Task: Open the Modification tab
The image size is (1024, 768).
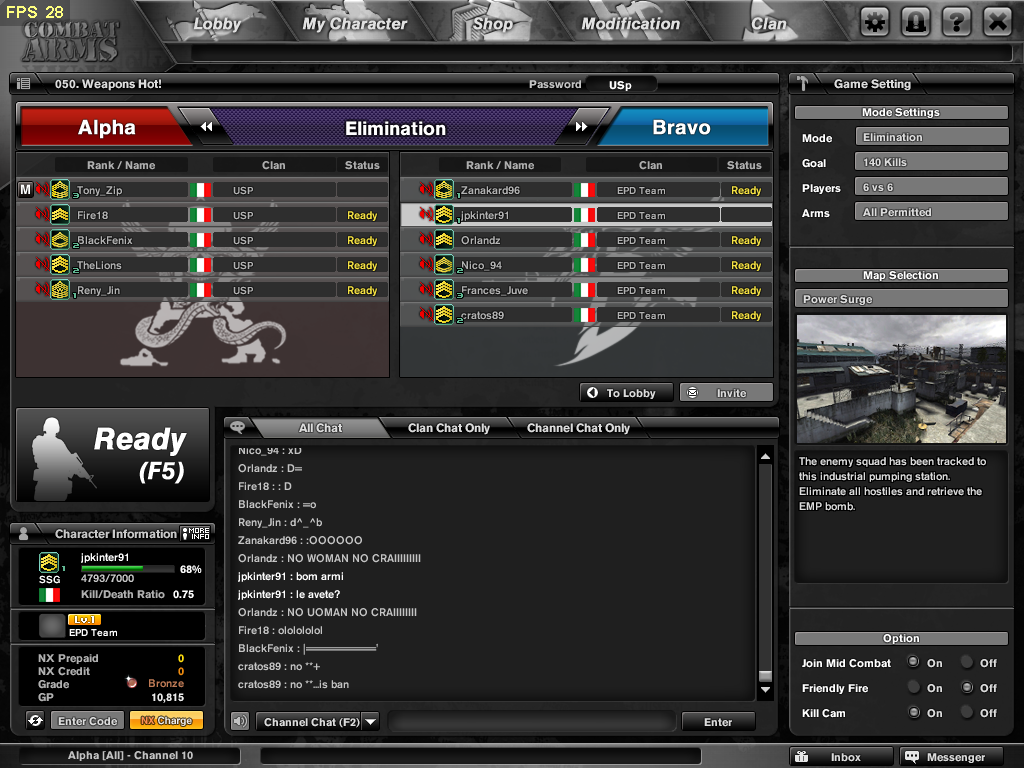Action: point(631,24)
